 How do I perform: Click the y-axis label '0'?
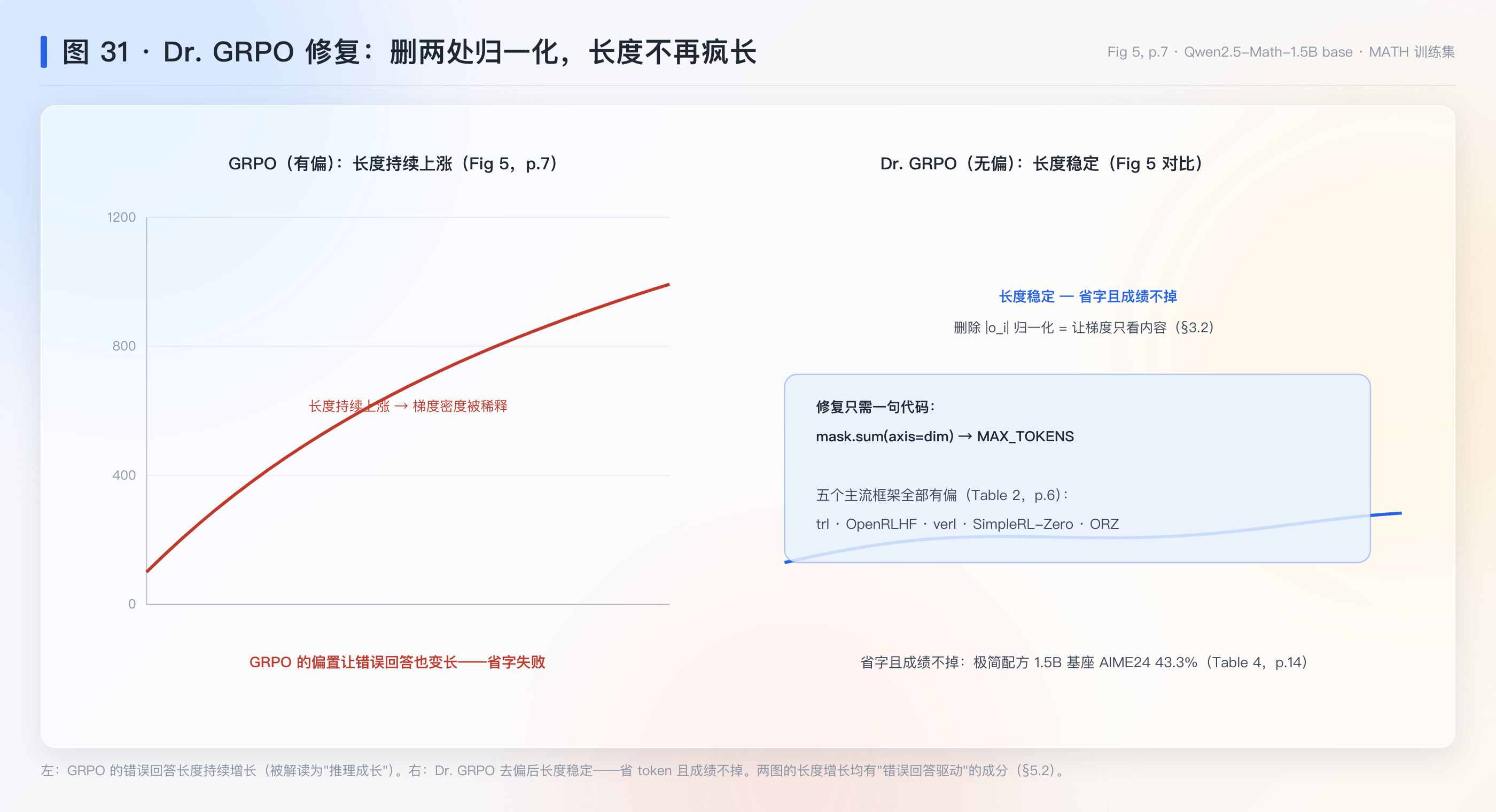coord(132,604)
